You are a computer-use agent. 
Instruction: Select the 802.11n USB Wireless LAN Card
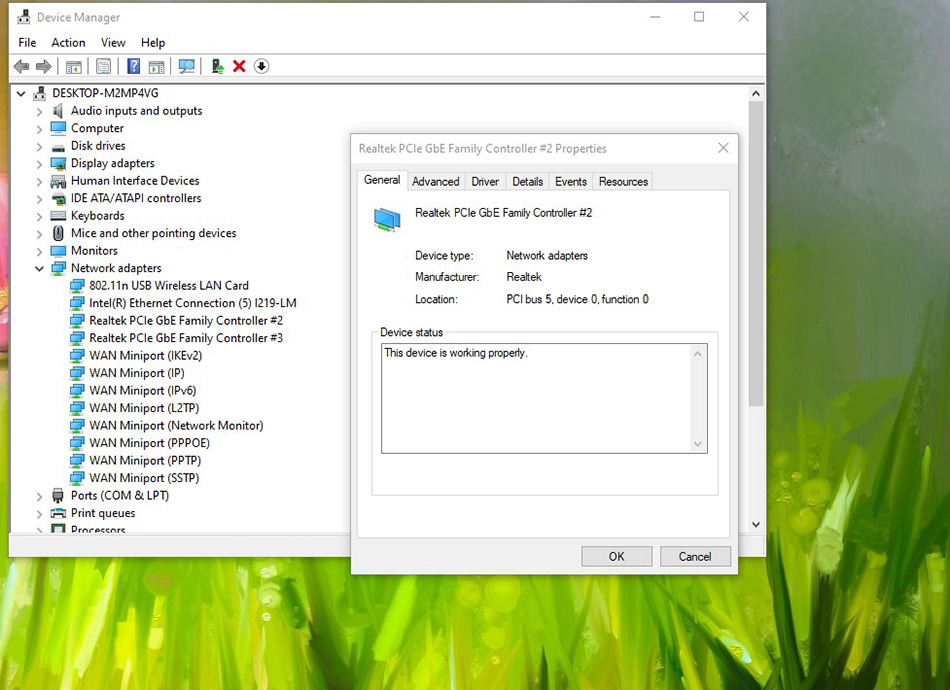click(x=159, y=285)
